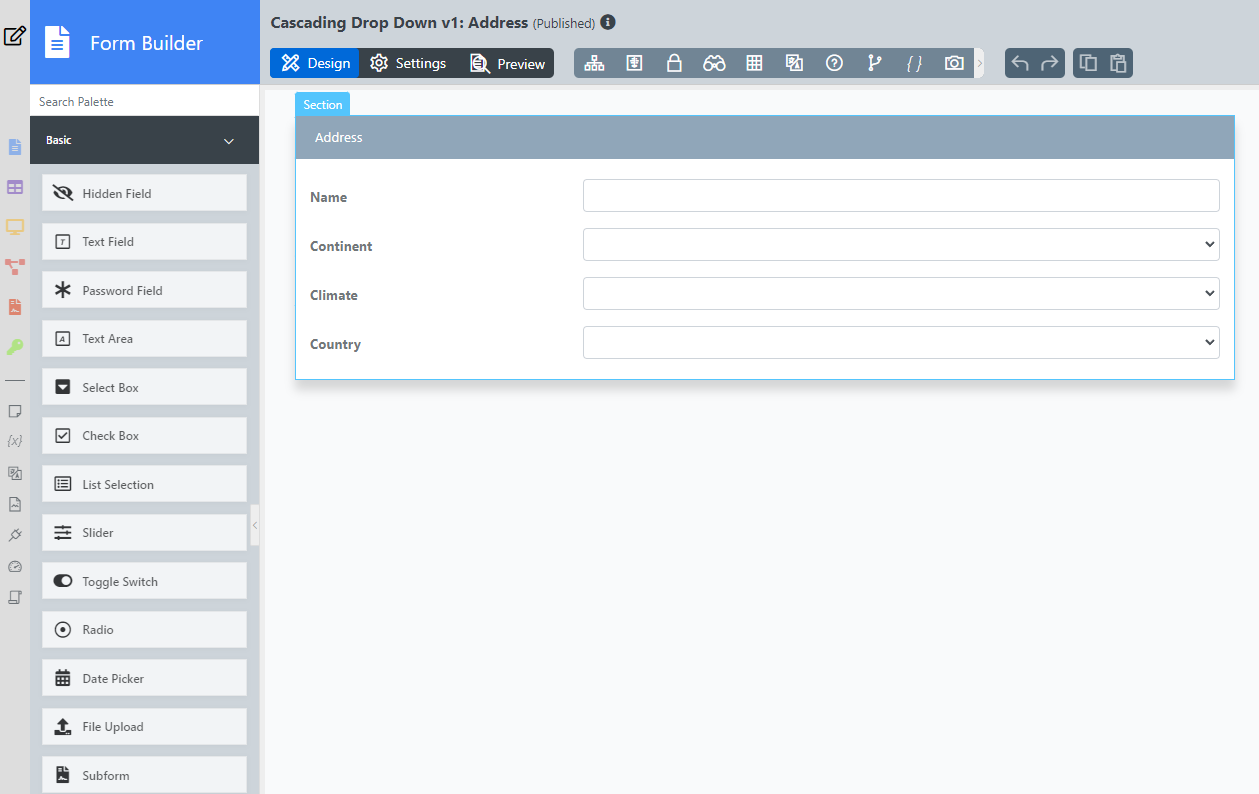Select the Date Picker palette element
Image resolution: width=1259 pixels, height=794 pixels.
144,678
